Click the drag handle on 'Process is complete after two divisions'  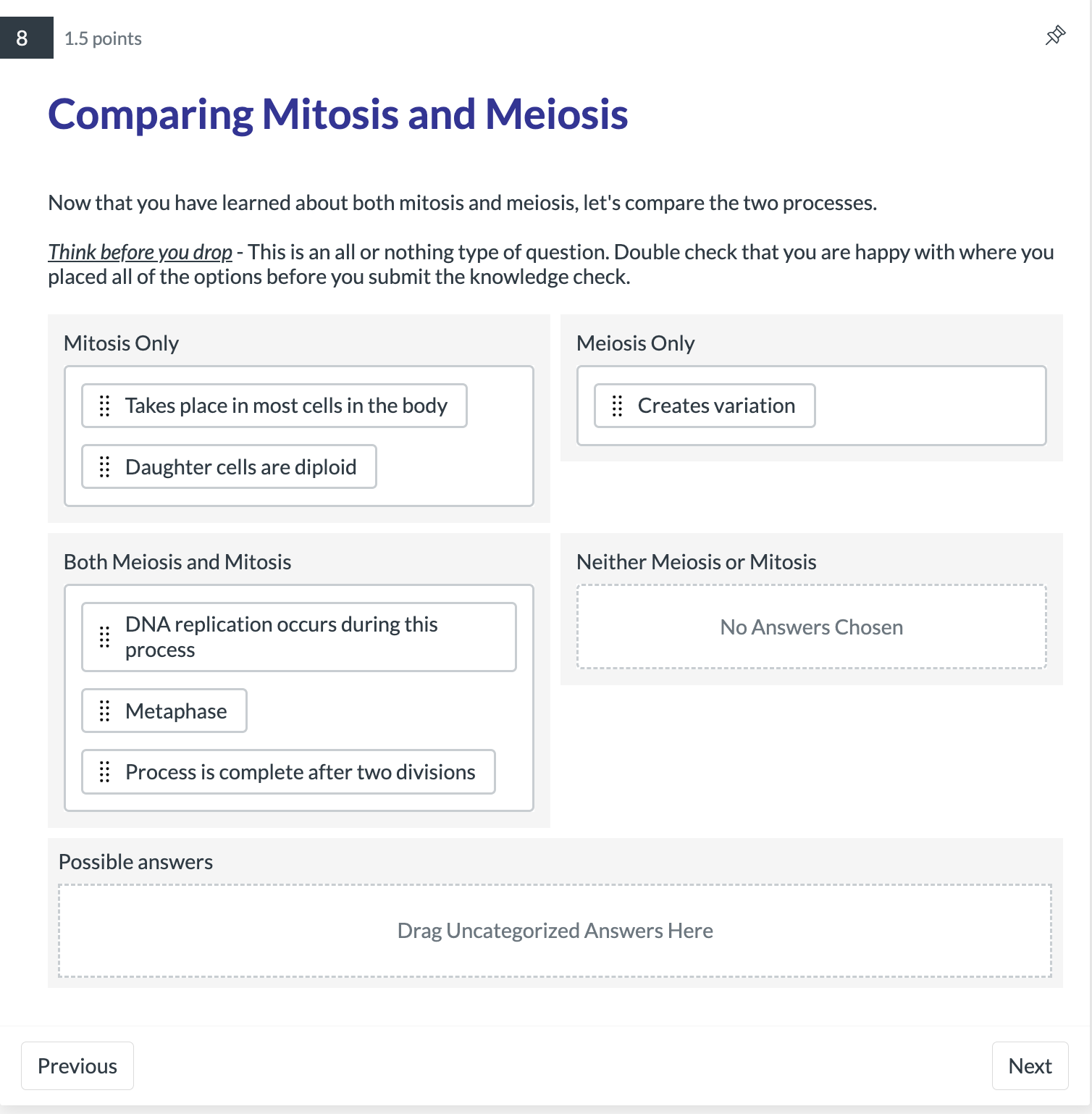(105, 771)
